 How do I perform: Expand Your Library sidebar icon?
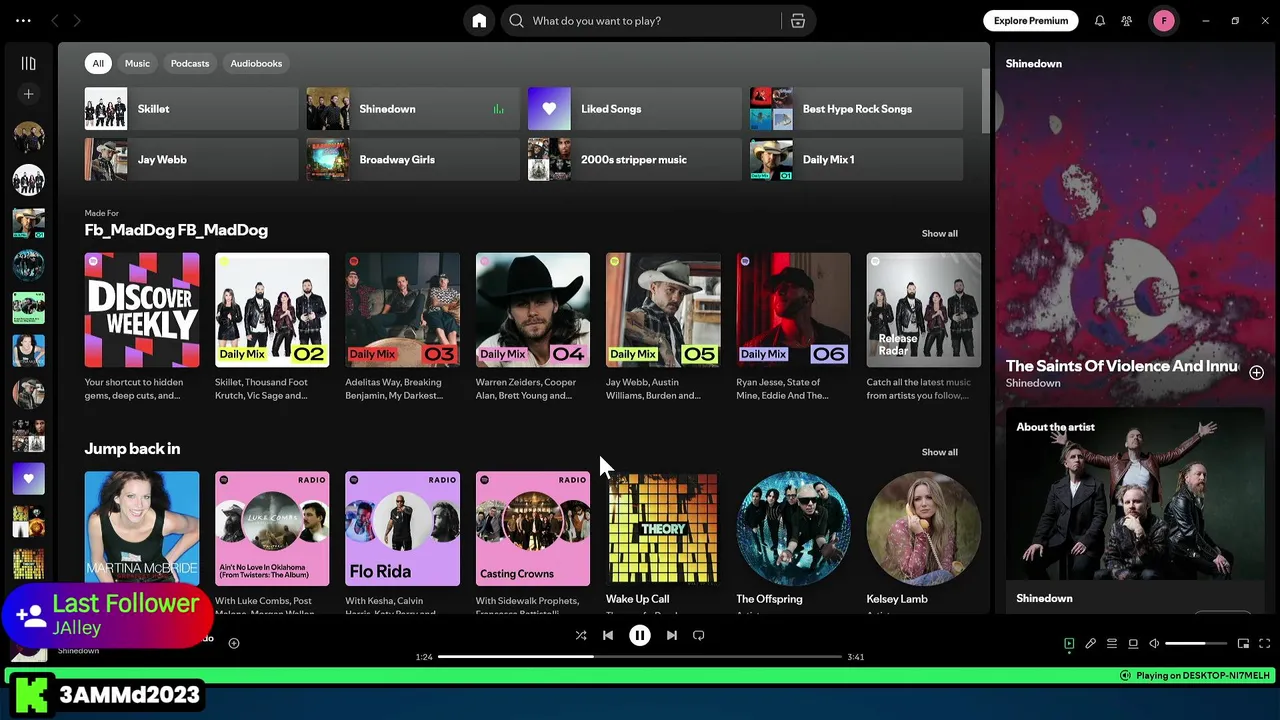(28, 63)
